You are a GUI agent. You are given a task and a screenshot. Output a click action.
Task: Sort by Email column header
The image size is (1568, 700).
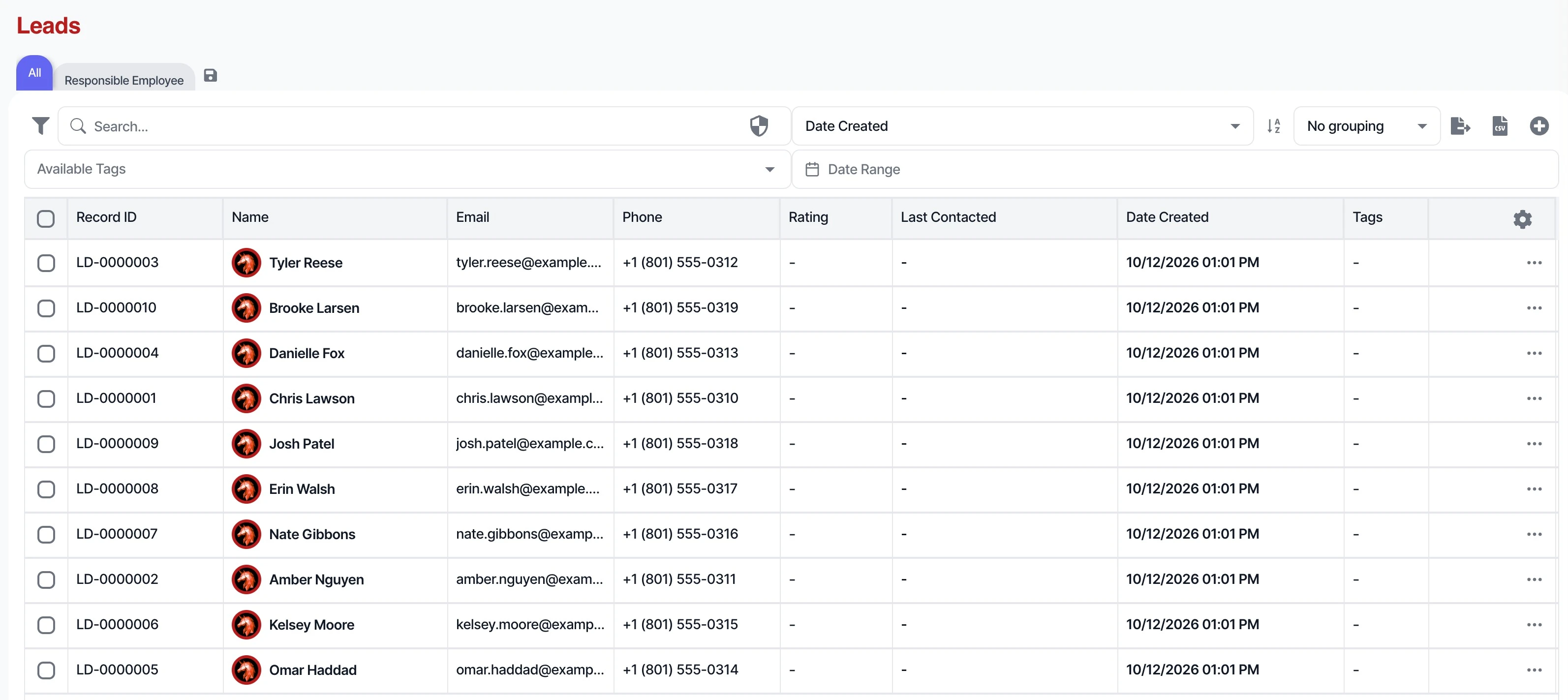(x=472, y=217)
